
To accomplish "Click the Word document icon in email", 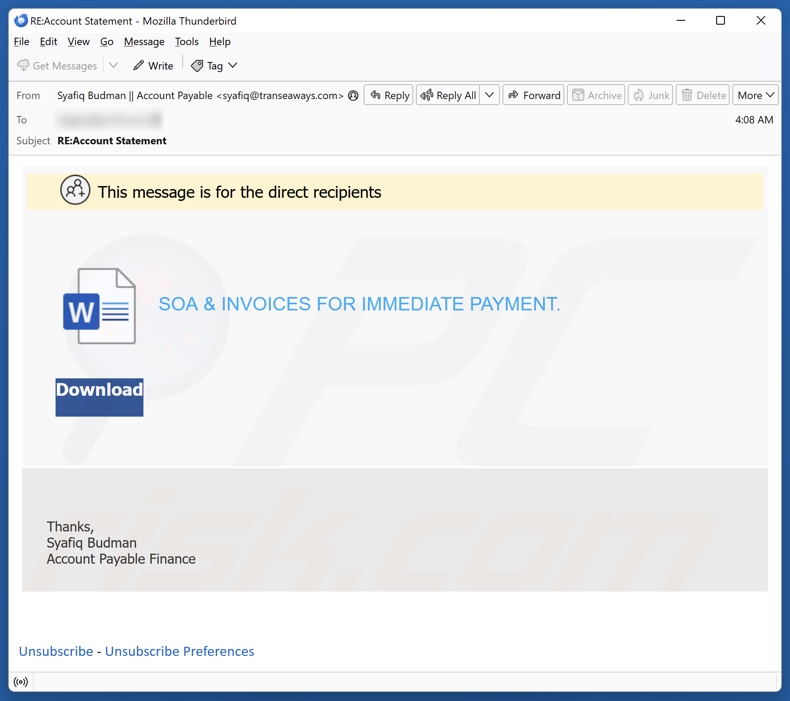I will click(x=99, y=307).
